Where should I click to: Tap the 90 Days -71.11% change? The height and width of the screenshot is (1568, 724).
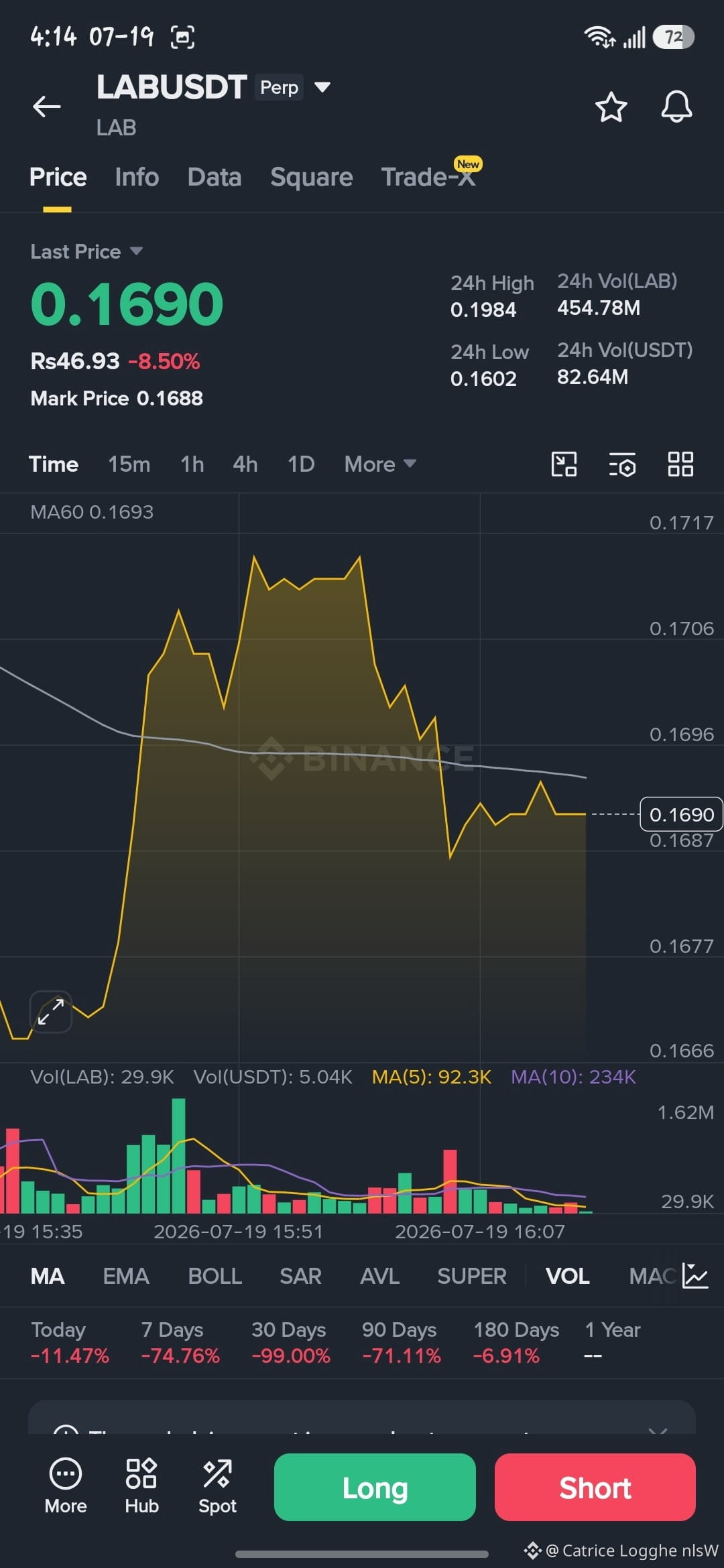[402, 1343]
